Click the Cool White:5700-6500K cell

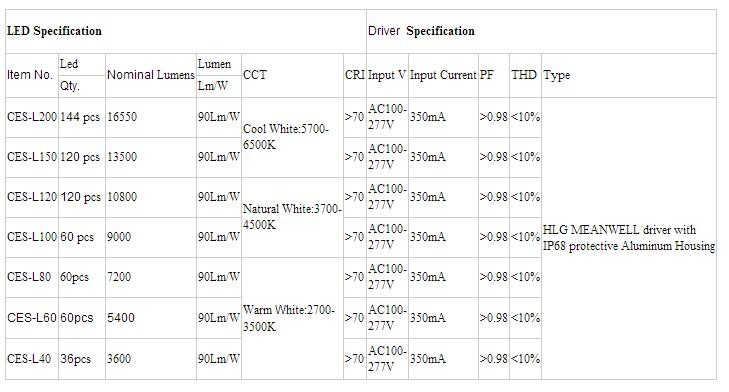[x=292, y=137]
